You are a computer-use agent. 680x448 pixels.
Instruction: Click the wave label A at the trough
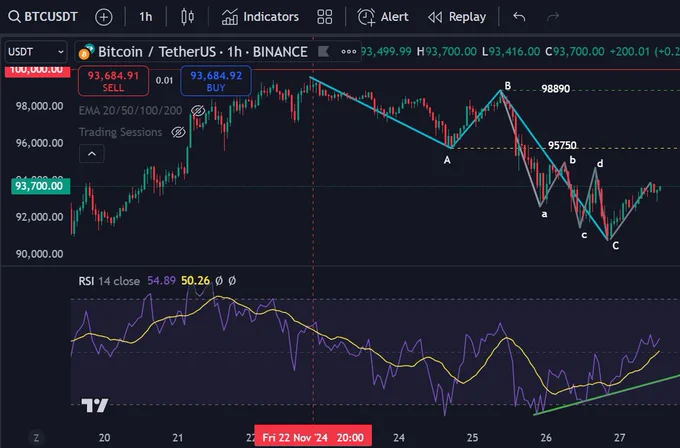coord(447,160)
